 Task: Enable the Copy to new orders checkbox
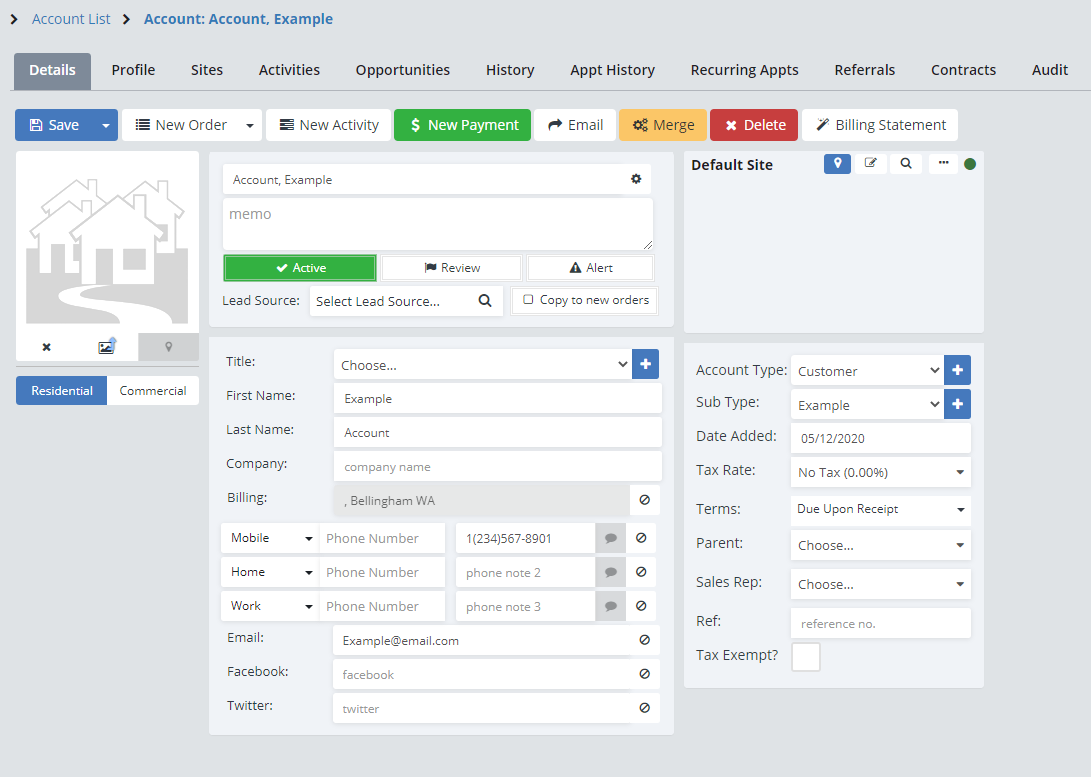(529, 300)
